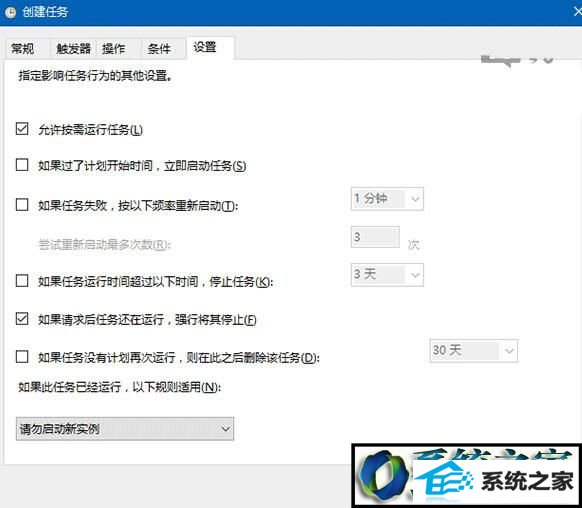
Task: Check 如果任务运行时间超过以下时间，停止任务 checkbox
Action: point(22,281)
